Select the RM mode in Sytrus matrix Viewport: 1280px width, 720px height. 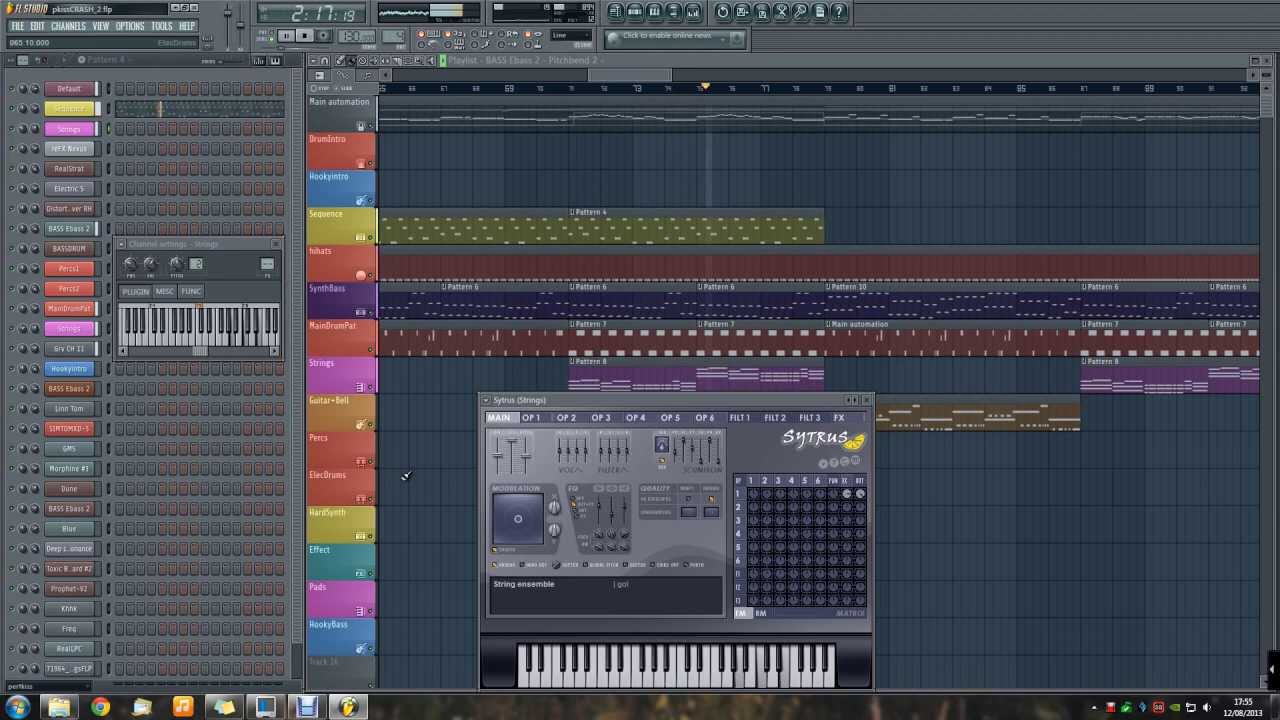tap(760, 613)
